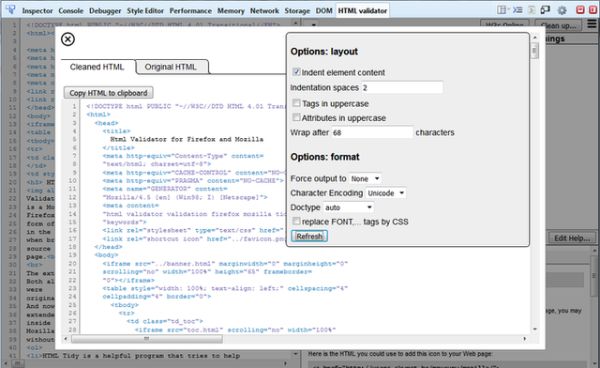Uncheck Indent element content
This screenshot has width=600, height=368.
[x=296, y=72]
